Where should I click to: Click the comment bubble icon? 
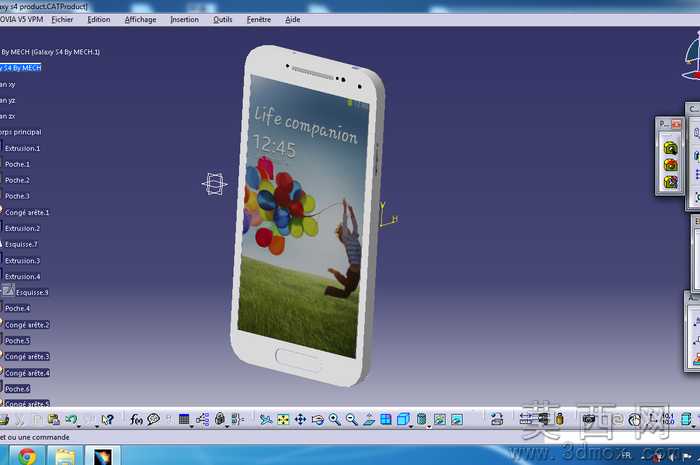tap(154, 419)
